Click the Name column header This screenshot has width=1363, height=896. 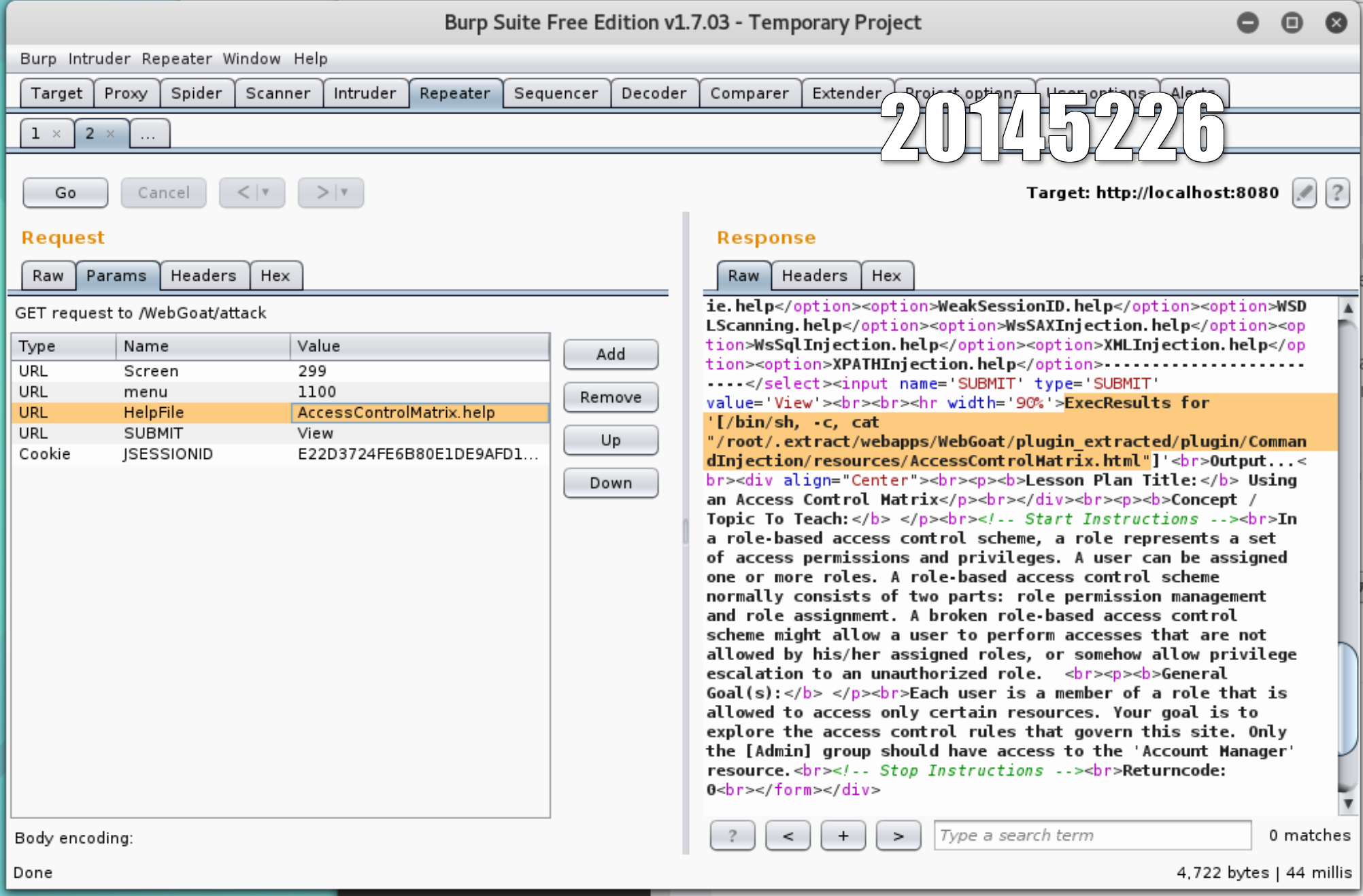(x=203, y=347)
